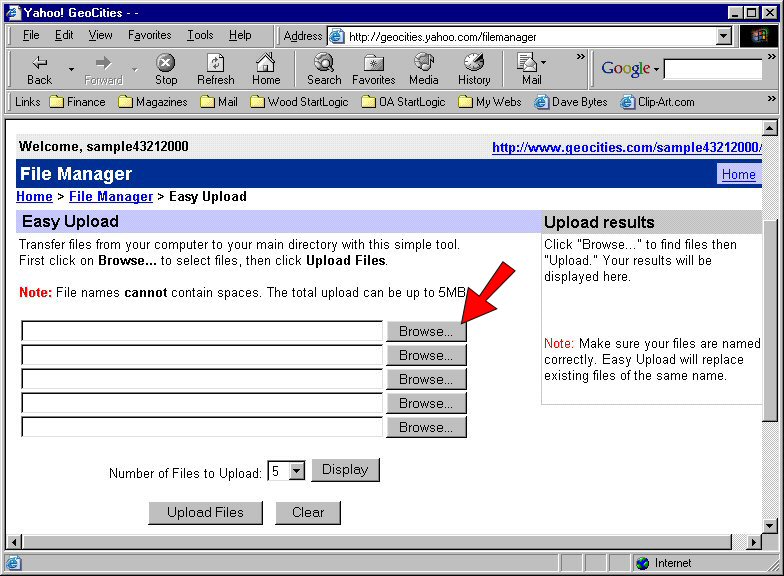Open the Mail folder in Links bar
Viewport: 784px width, 576px height.
pos(218,102)
